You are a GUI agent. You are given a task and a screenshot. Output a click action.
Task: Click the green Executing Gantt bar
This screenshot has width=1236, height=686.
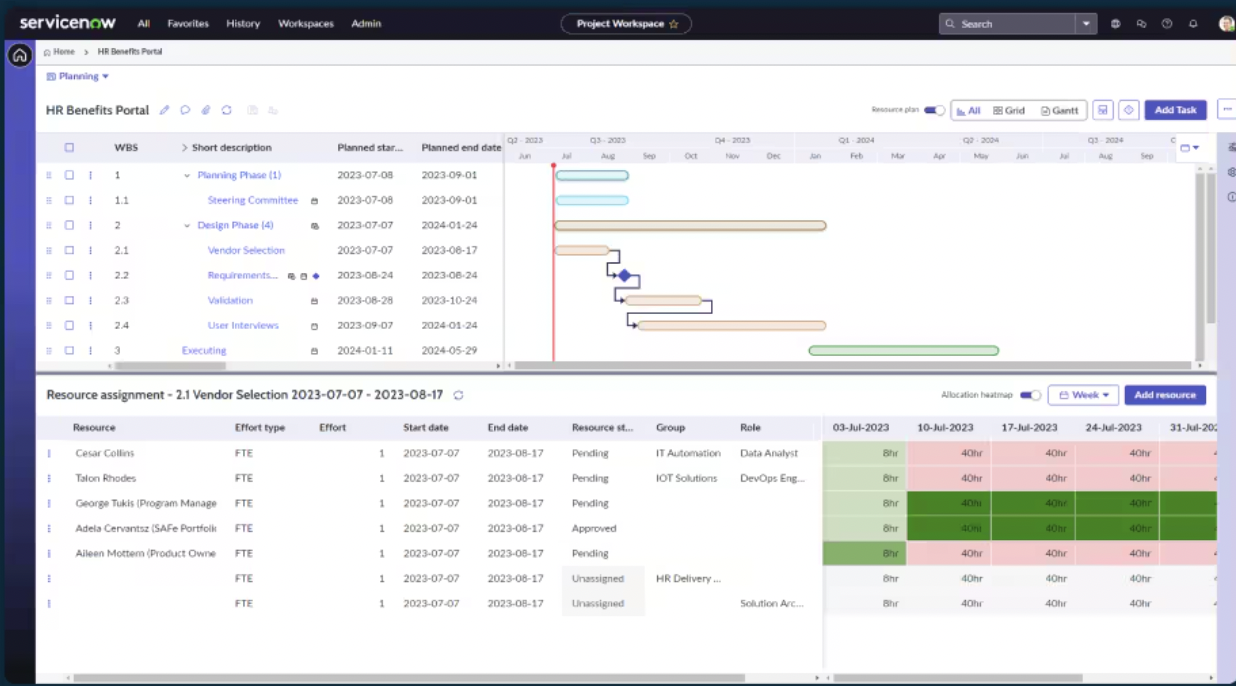(904, 350)
